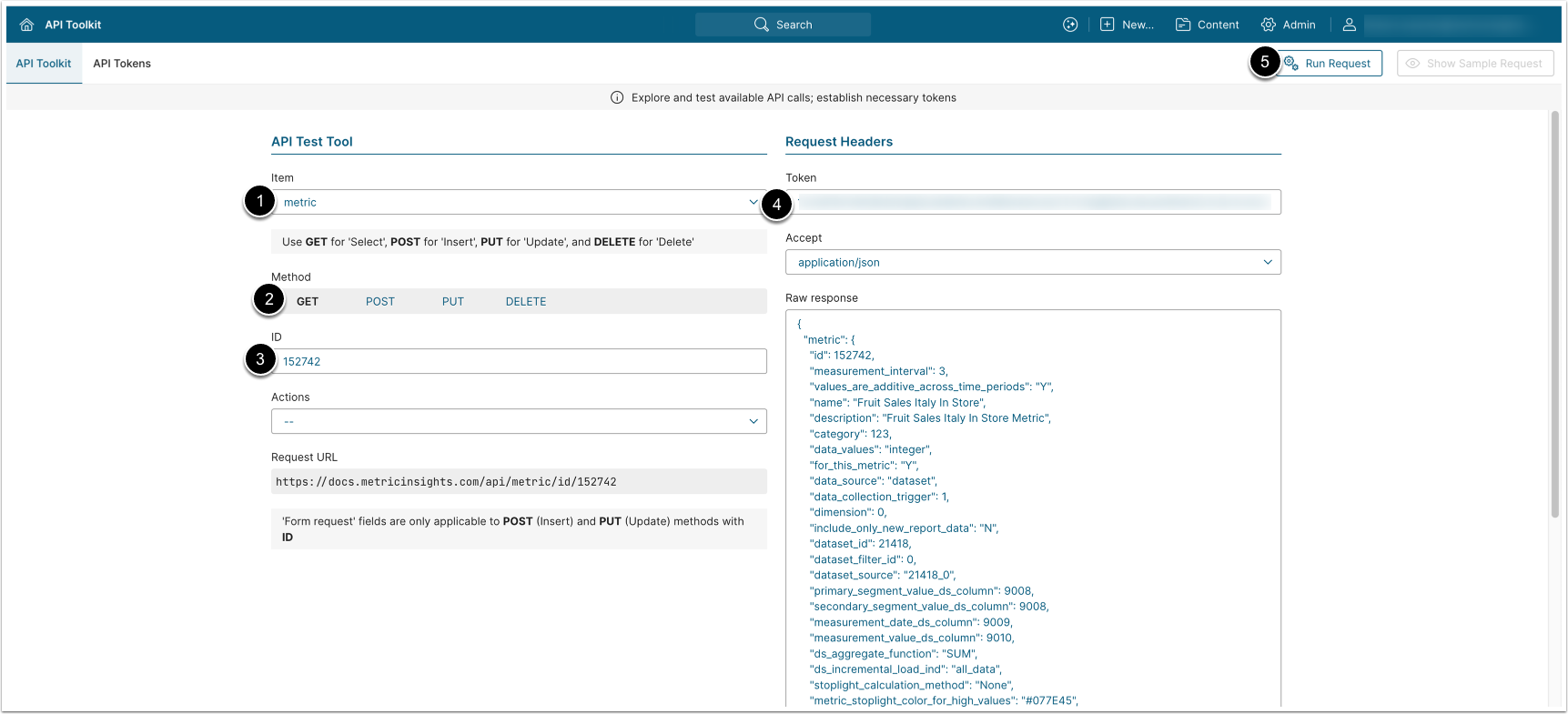Click the info icon beside Explore text
This screenshot has height=714, width=1568.
pos(617,98)
